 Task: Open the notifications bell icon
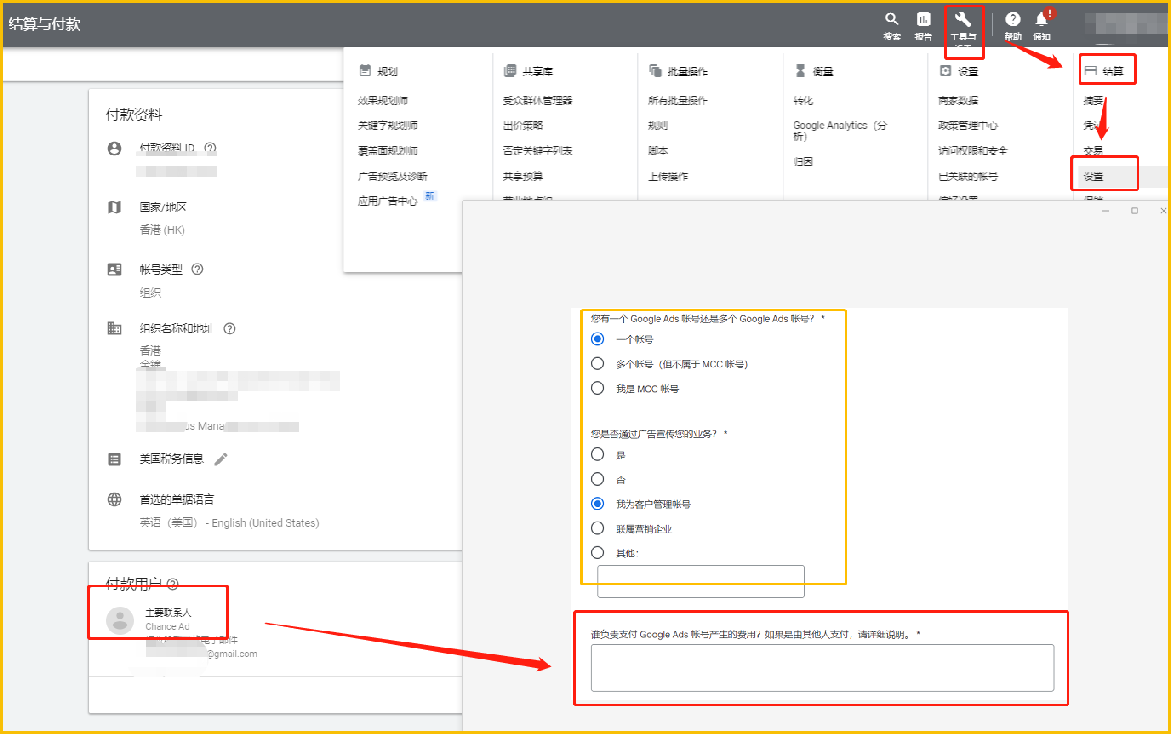1041,20
